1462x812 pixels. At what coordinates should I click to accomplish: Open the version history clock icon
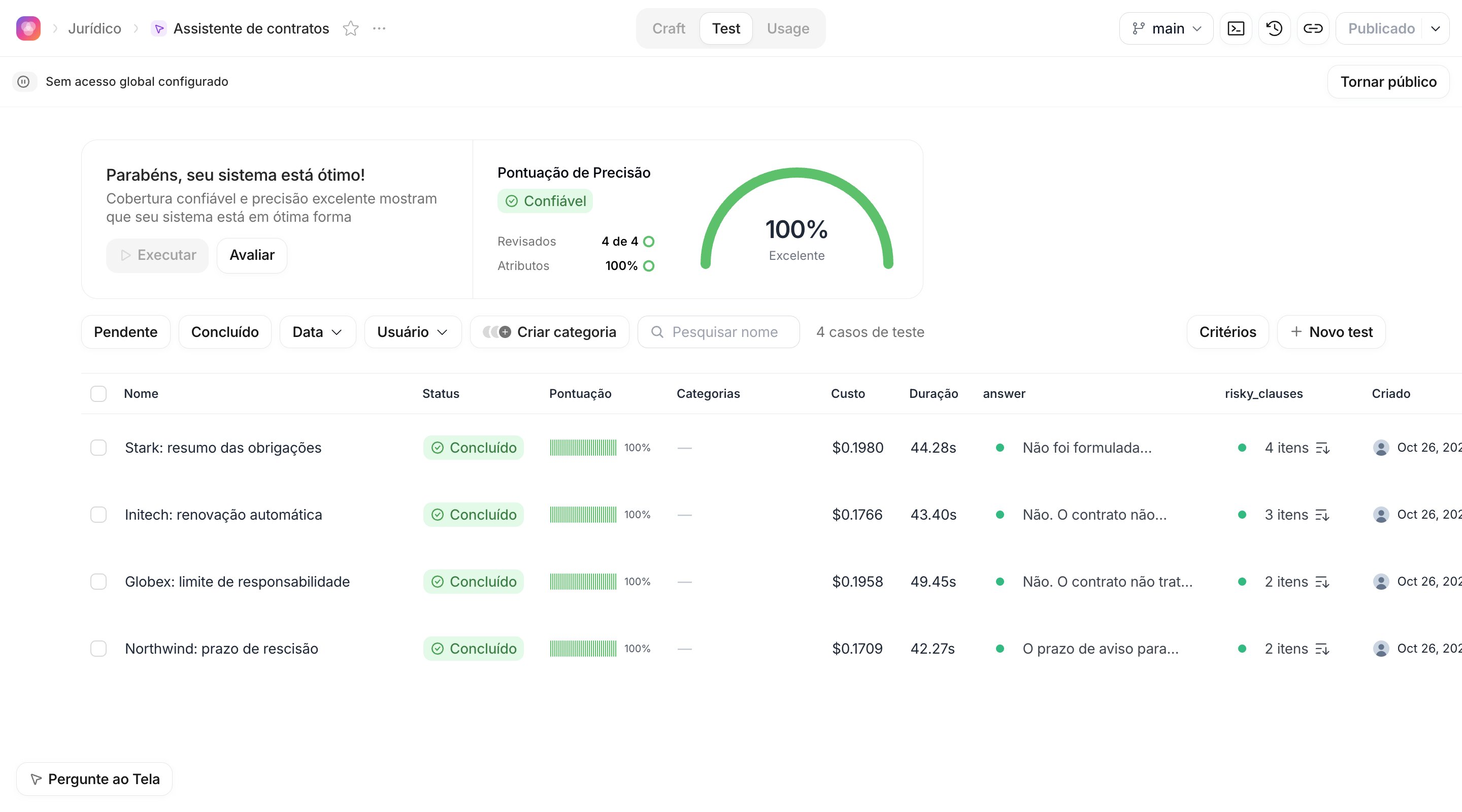(1274, 28)
